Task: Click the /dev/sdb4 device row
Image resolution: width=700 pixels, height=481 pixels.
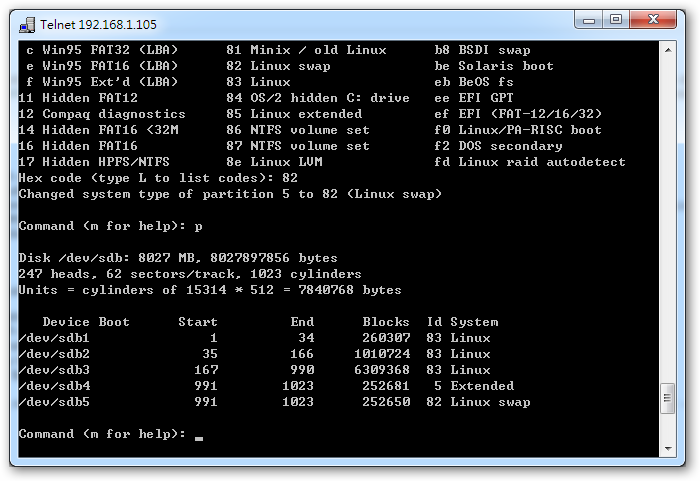Action: tap(266, 386)
